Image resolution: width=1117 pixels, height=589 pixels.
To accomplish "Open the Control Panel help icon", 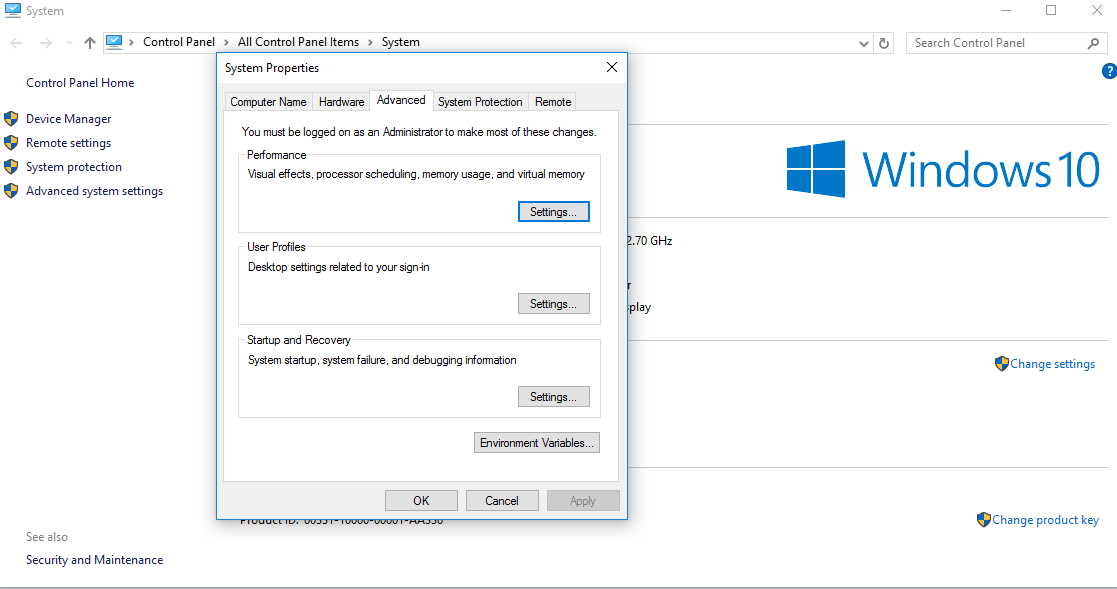I will (x=1109, y=71).
